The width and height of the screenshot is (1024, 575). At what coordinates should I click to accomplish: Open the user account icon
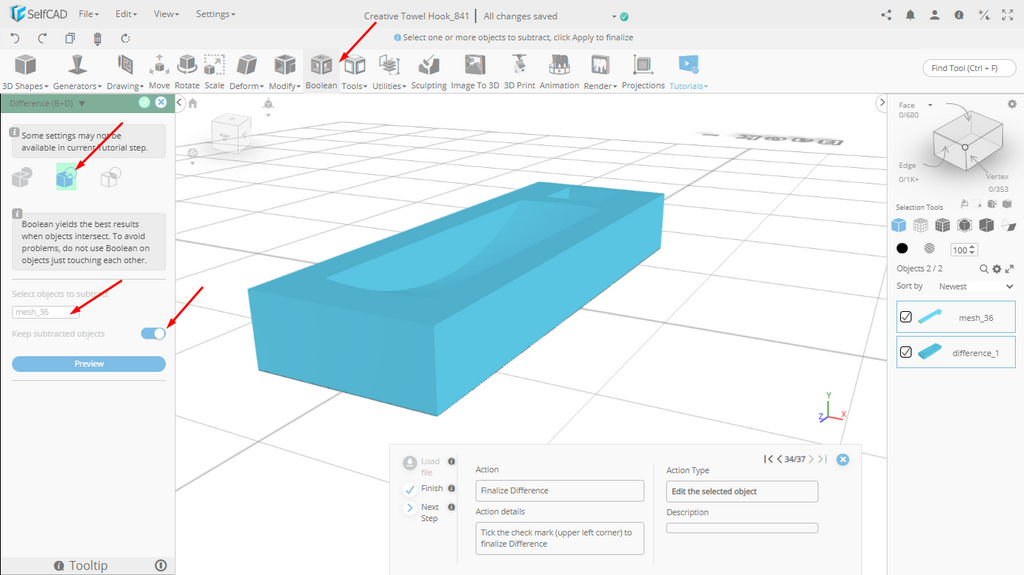935,15
